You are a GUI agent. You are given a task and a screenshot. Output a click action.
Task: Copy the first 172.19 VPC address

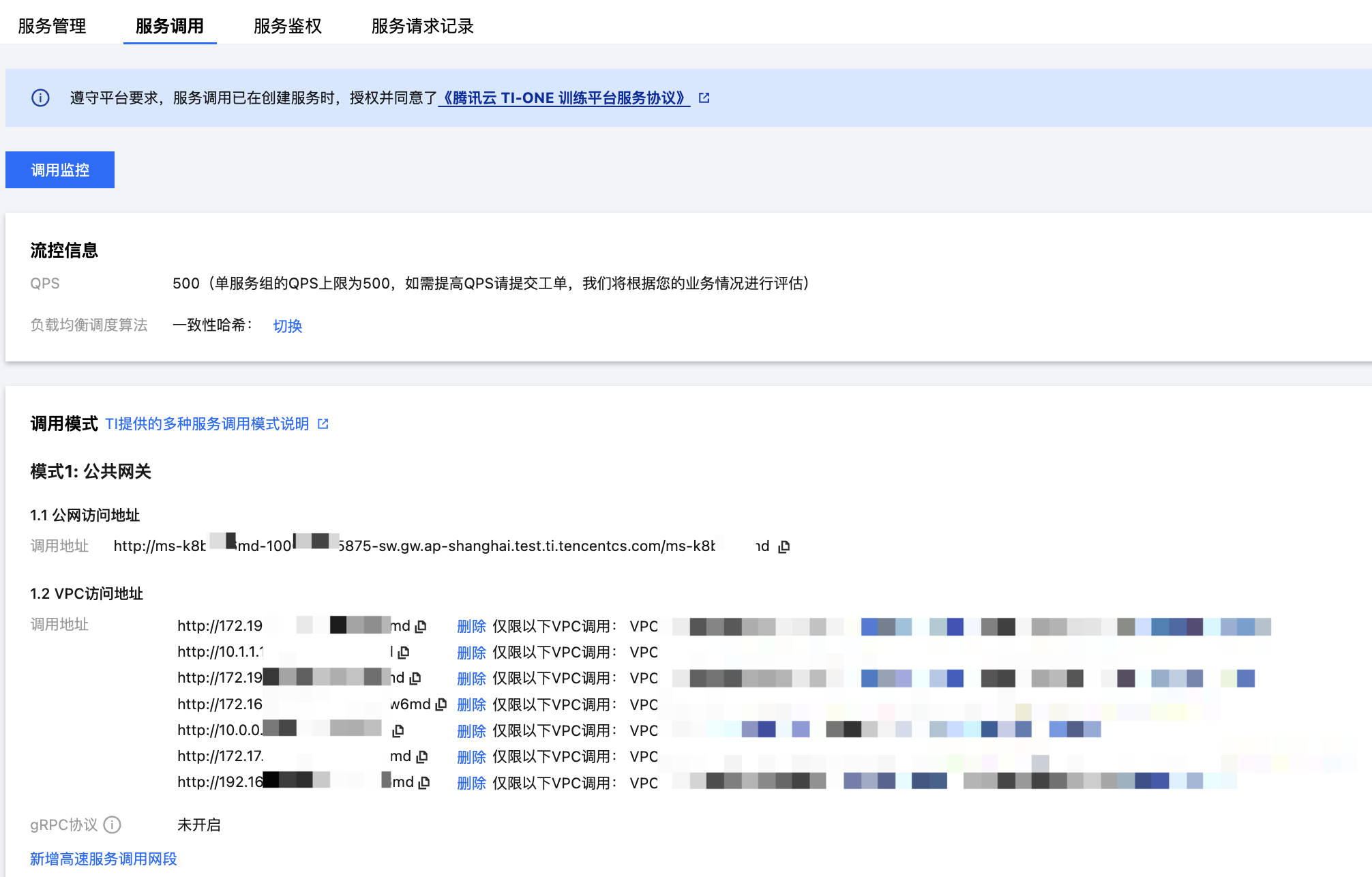pos(421,626)
